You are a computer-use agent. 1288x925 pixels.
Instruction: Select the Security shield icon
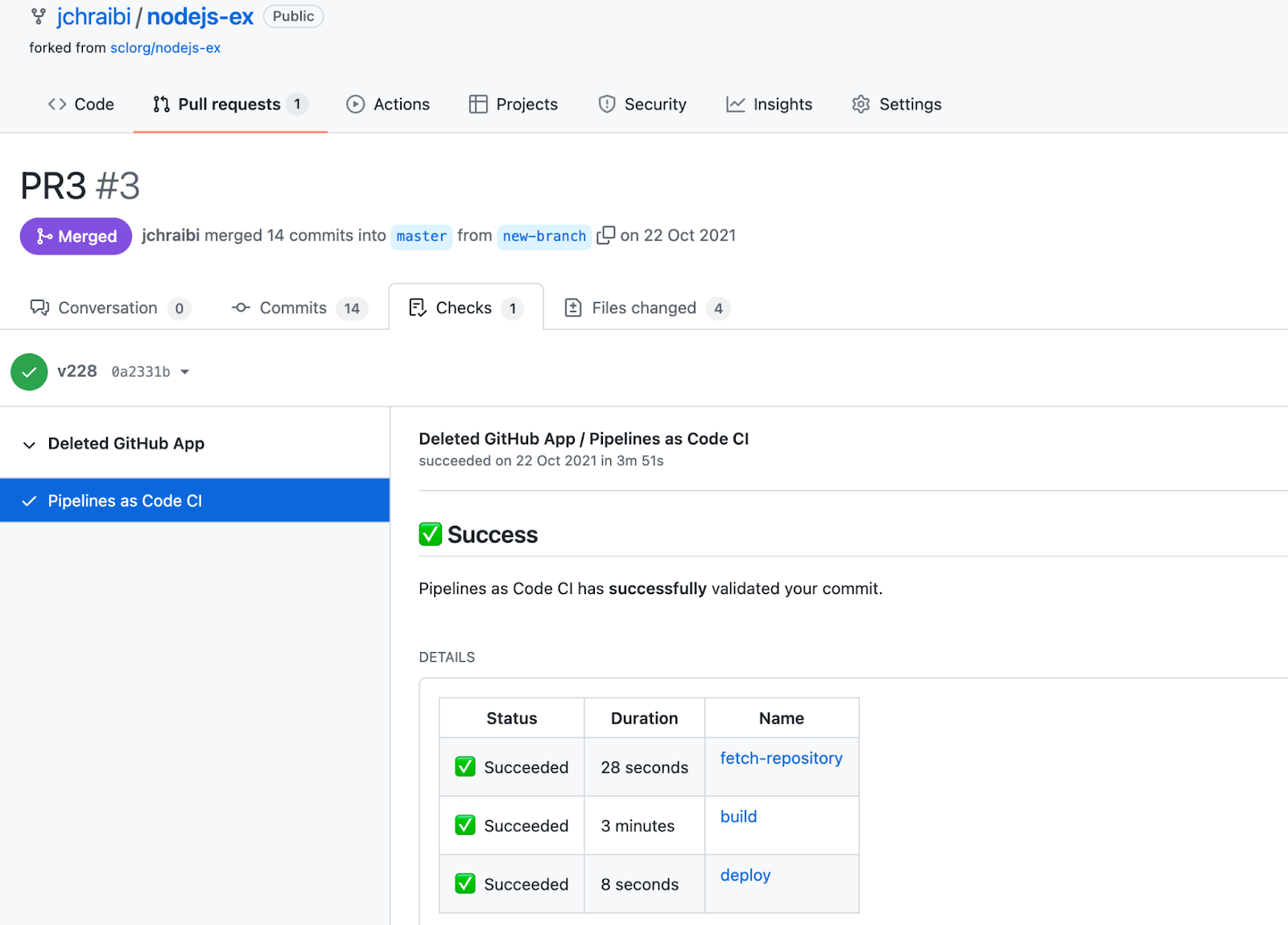point(606,104)
